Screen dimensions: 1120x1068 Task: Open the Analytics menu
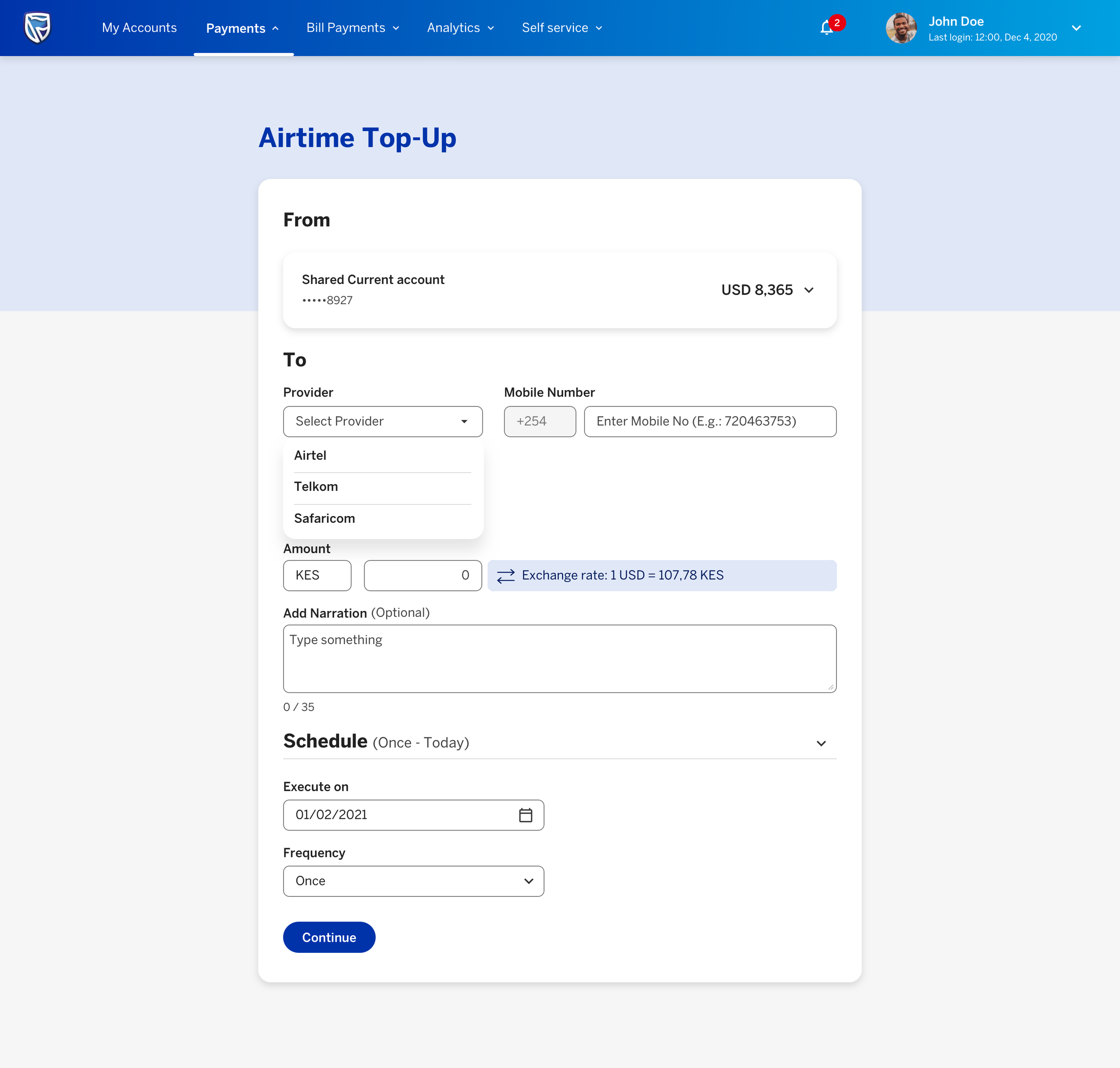tap(460, 28)
